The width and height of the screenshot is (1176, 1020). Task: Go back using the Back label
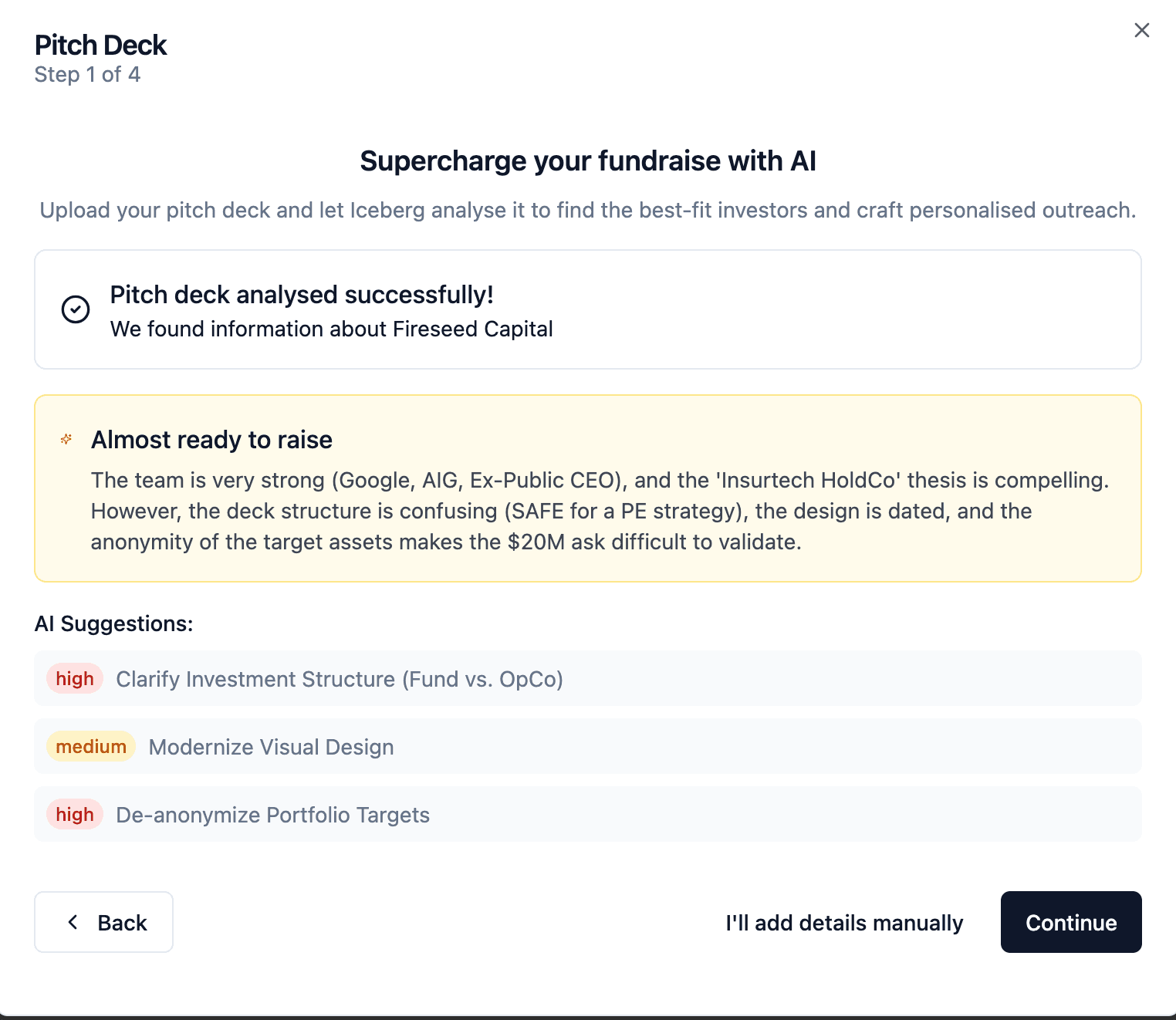(x=122, y=923)
